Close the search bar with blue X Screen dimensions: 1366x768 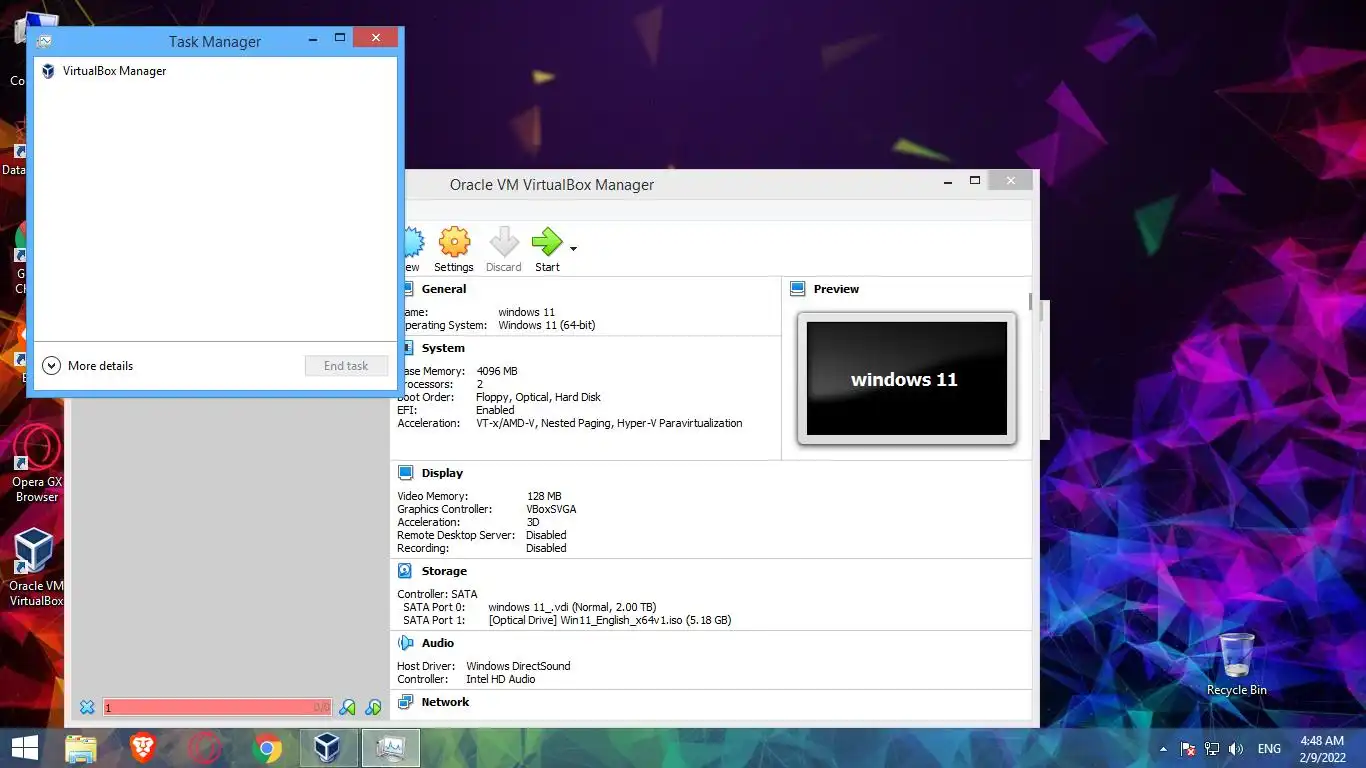tap(87, 707)
